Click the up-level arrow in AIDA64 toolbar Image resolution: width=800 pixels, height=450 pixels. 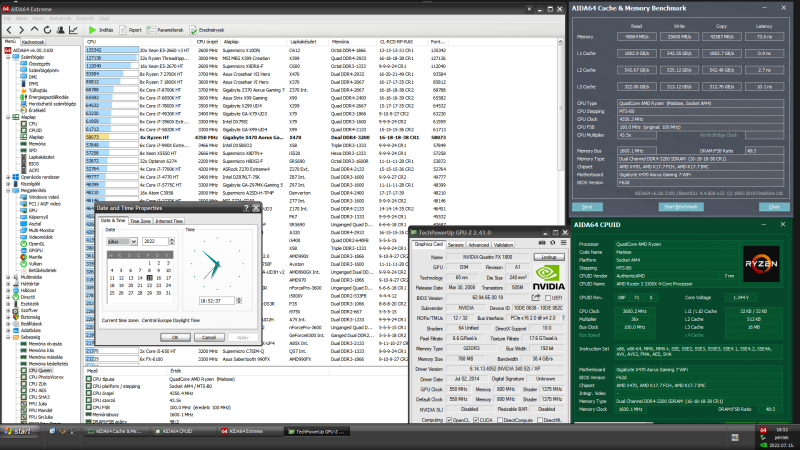34,30
